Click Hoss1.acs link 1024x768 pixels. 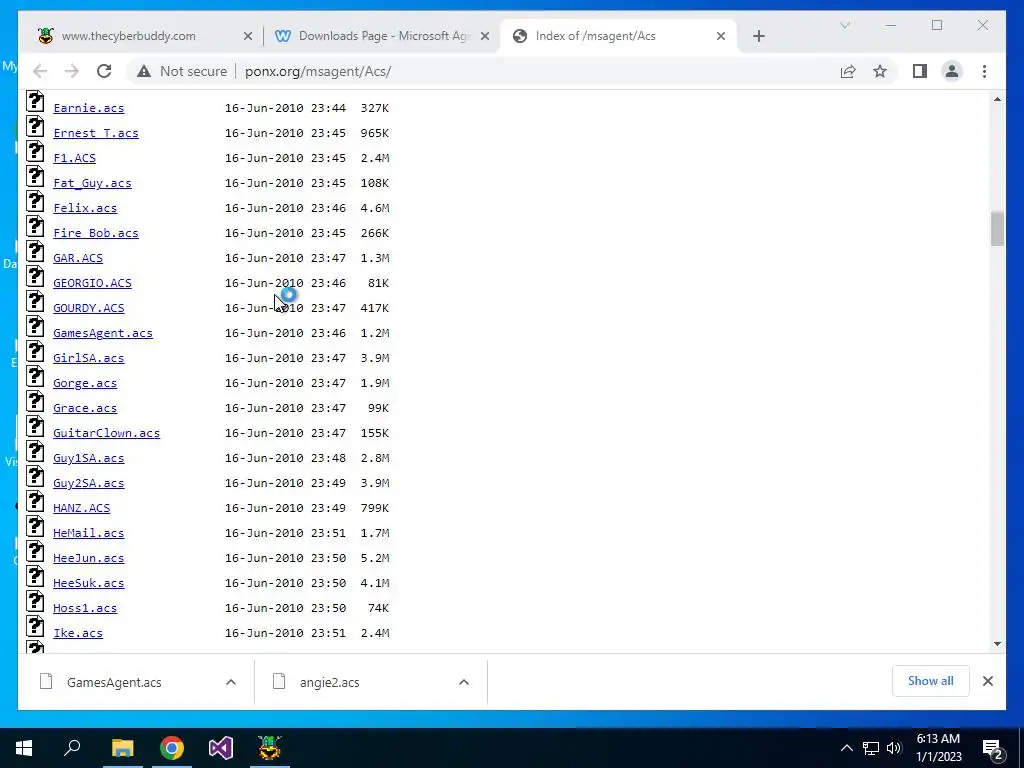pyautogui.click(x=85, y=608)
